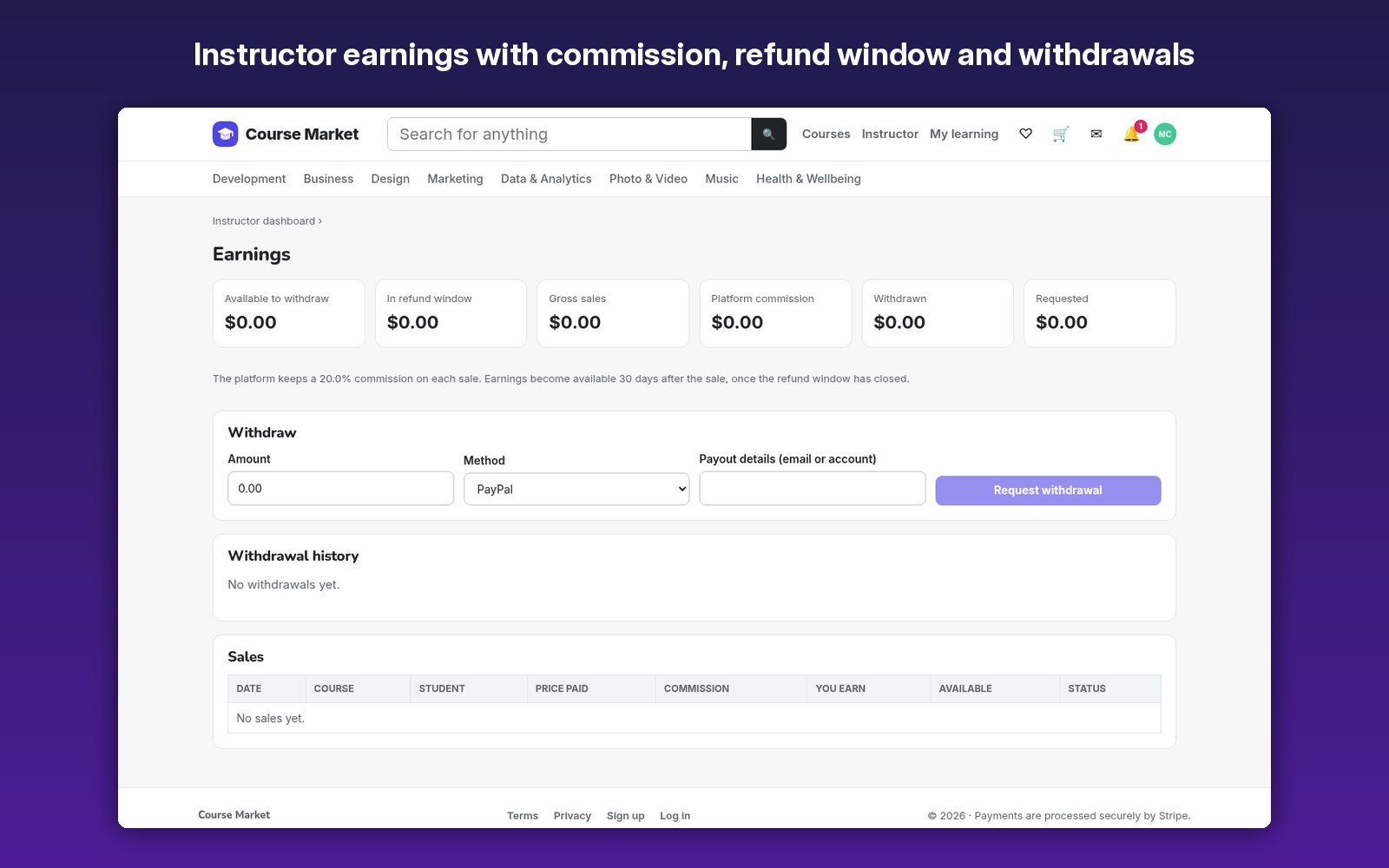Select the Health & Wellbeing category

(x=808, y=179)
